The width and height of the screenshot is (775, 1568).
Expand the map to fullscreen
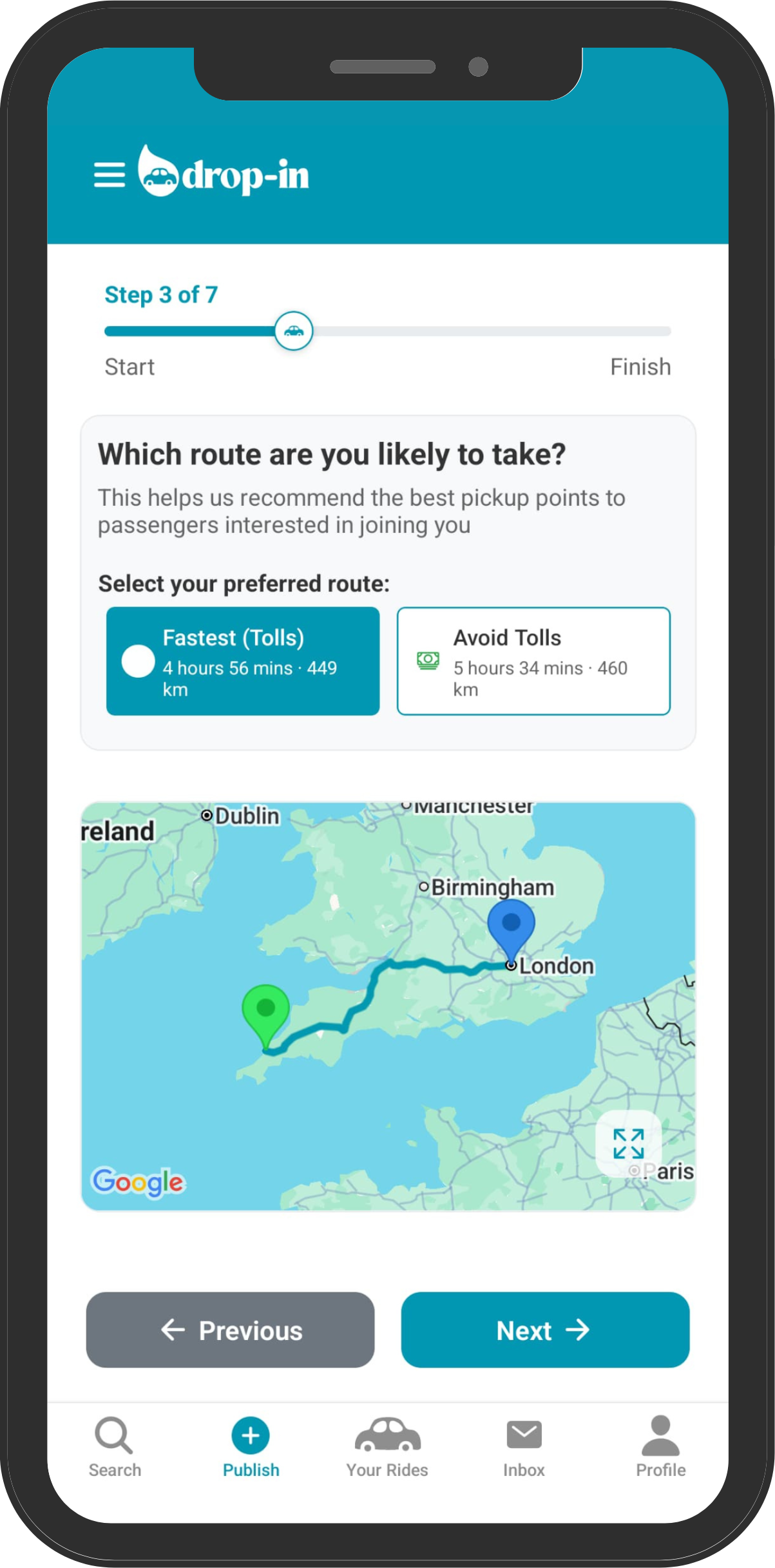tap(629, 1144)
